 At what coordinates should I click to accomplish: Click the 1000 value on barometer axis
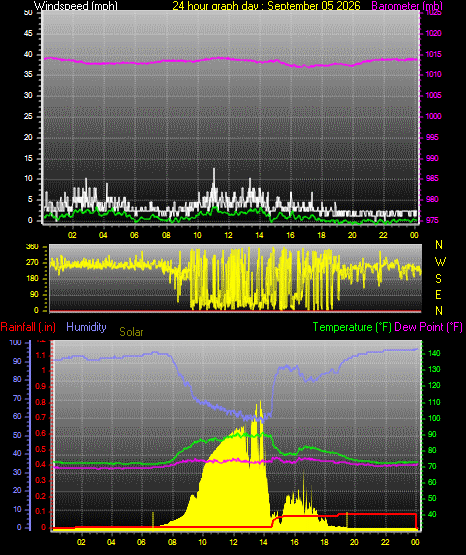433,116
